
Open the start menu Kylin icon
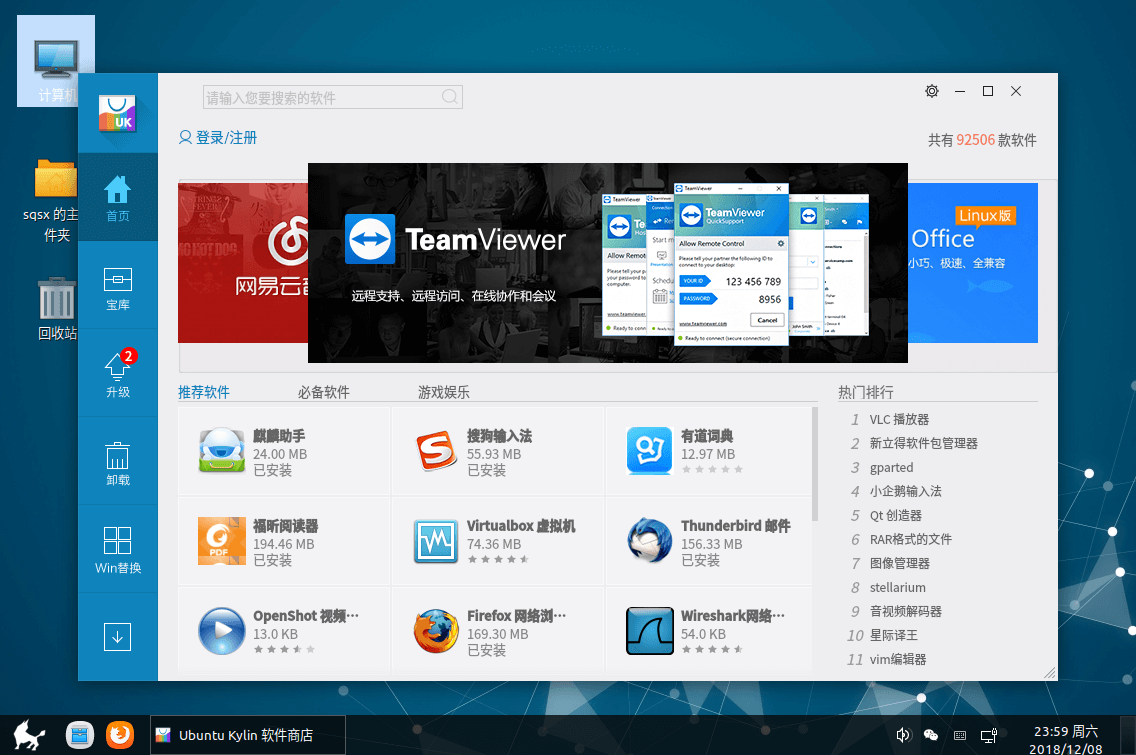pyautogui.click(x=29, y=735)
